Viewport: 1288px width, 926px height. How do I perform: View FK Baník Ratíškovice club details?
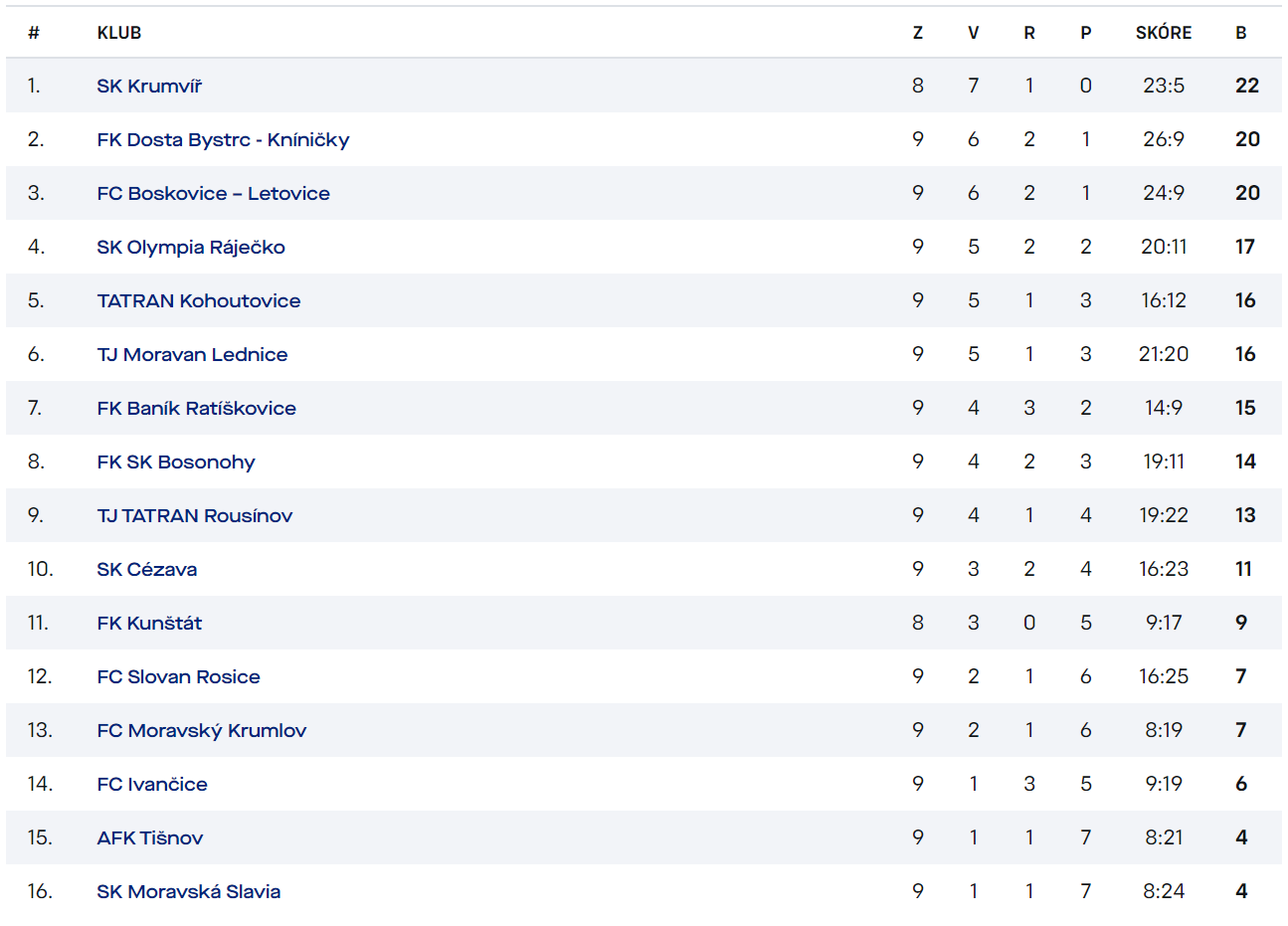point(196,408)
